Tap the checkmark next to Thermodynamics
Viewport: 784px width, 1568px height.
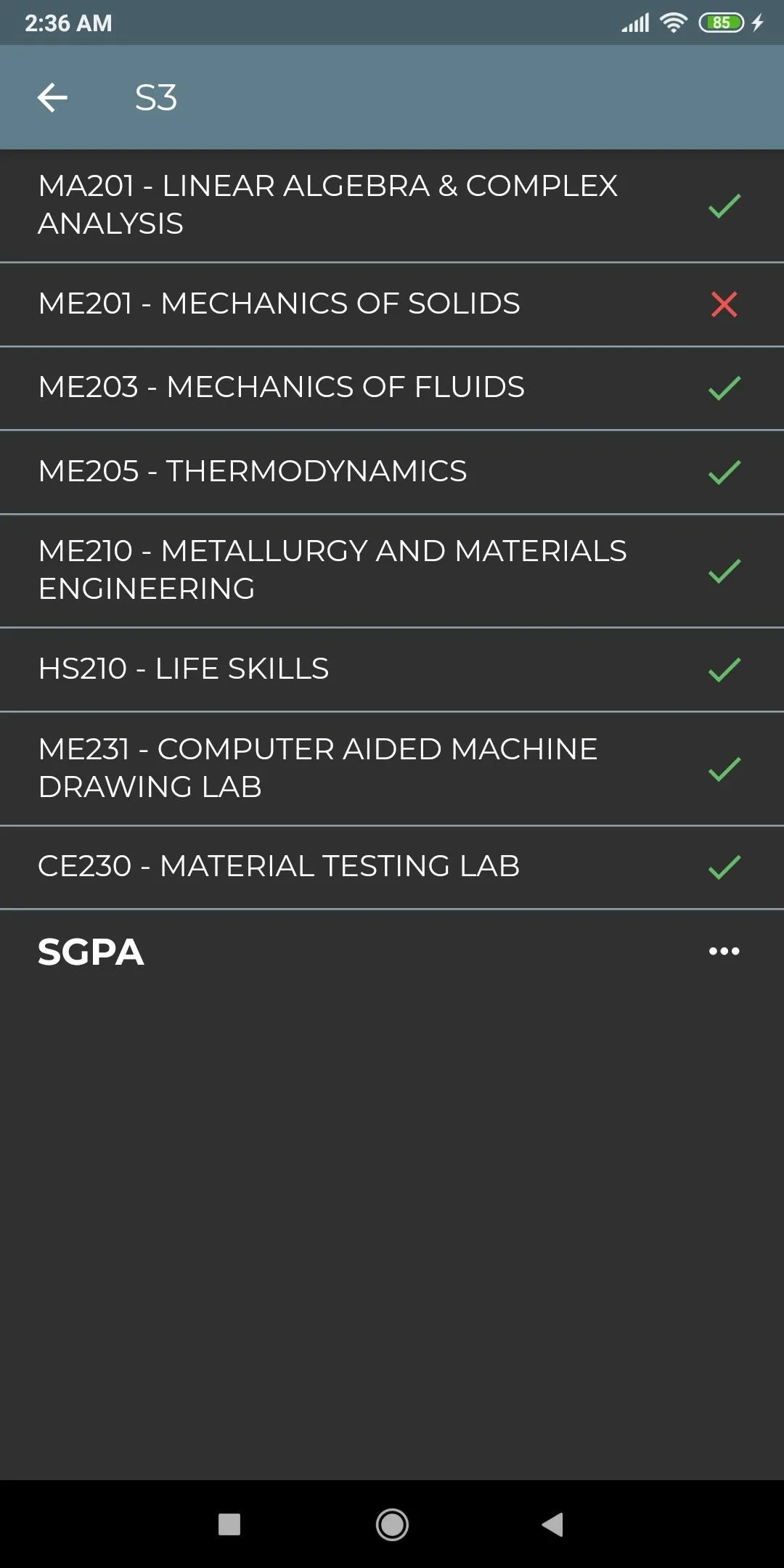[x=724, y=473]
